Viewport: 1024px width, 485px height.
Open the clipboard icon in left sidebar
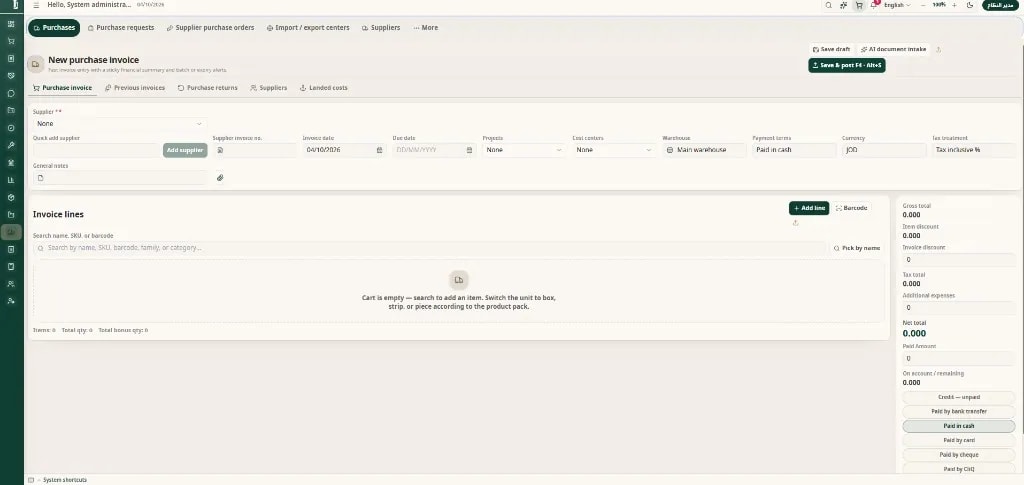tap(11, 266)
